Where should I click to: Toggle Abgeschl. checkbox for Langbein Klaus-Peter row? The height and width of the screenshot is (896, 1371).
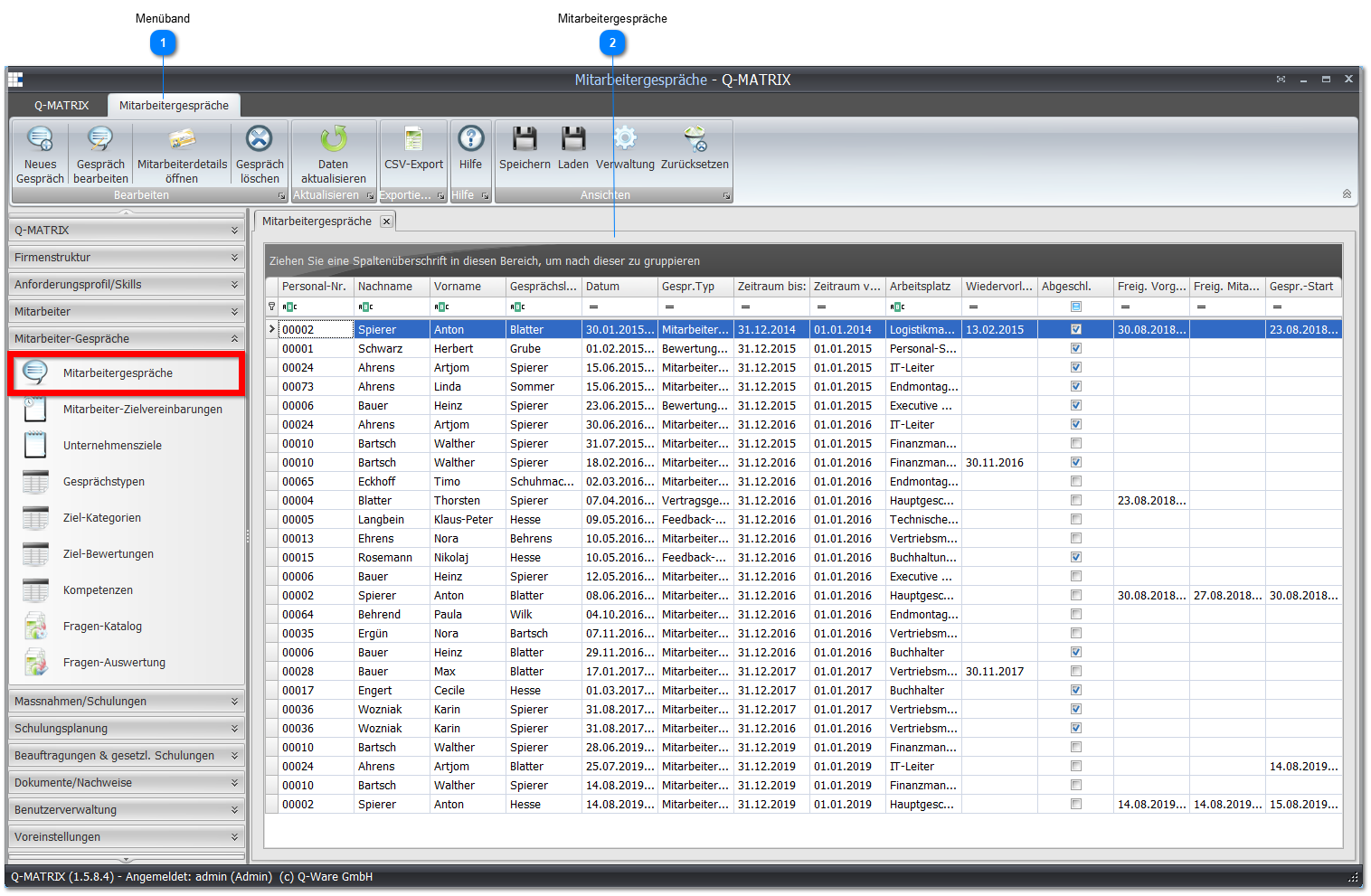point(1076,520)
